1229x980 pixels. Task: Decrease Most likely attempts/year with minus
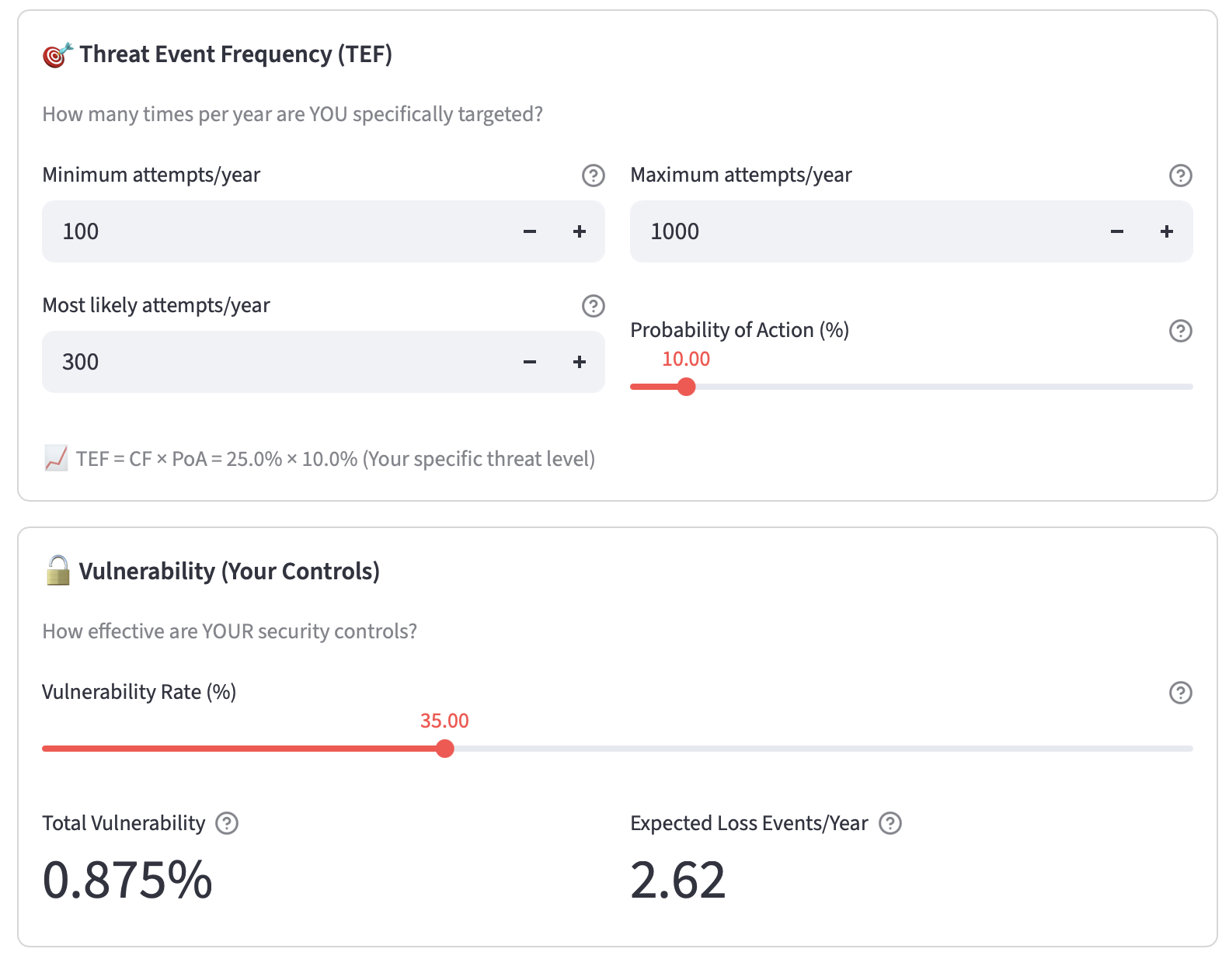[x=530, y=362]
